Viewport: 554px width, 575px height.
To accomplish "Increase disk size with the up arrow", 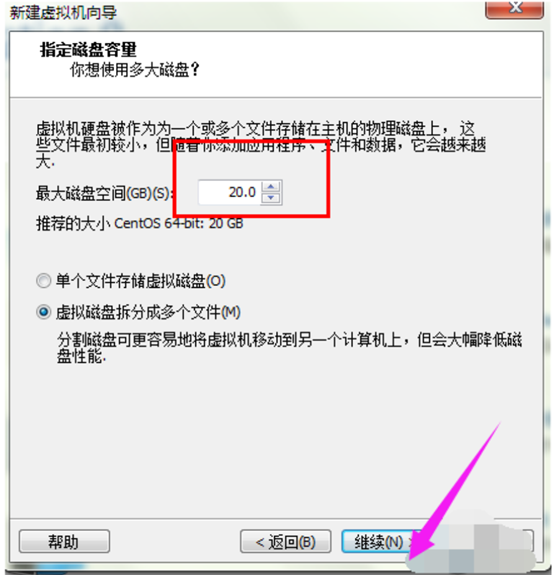I will click(271, 187).
